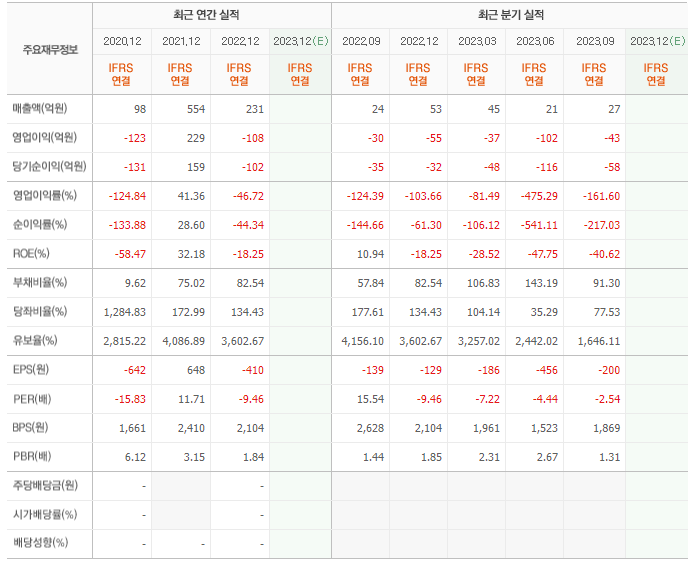Click the 최근 연간 실적 header

coord(206,15)
